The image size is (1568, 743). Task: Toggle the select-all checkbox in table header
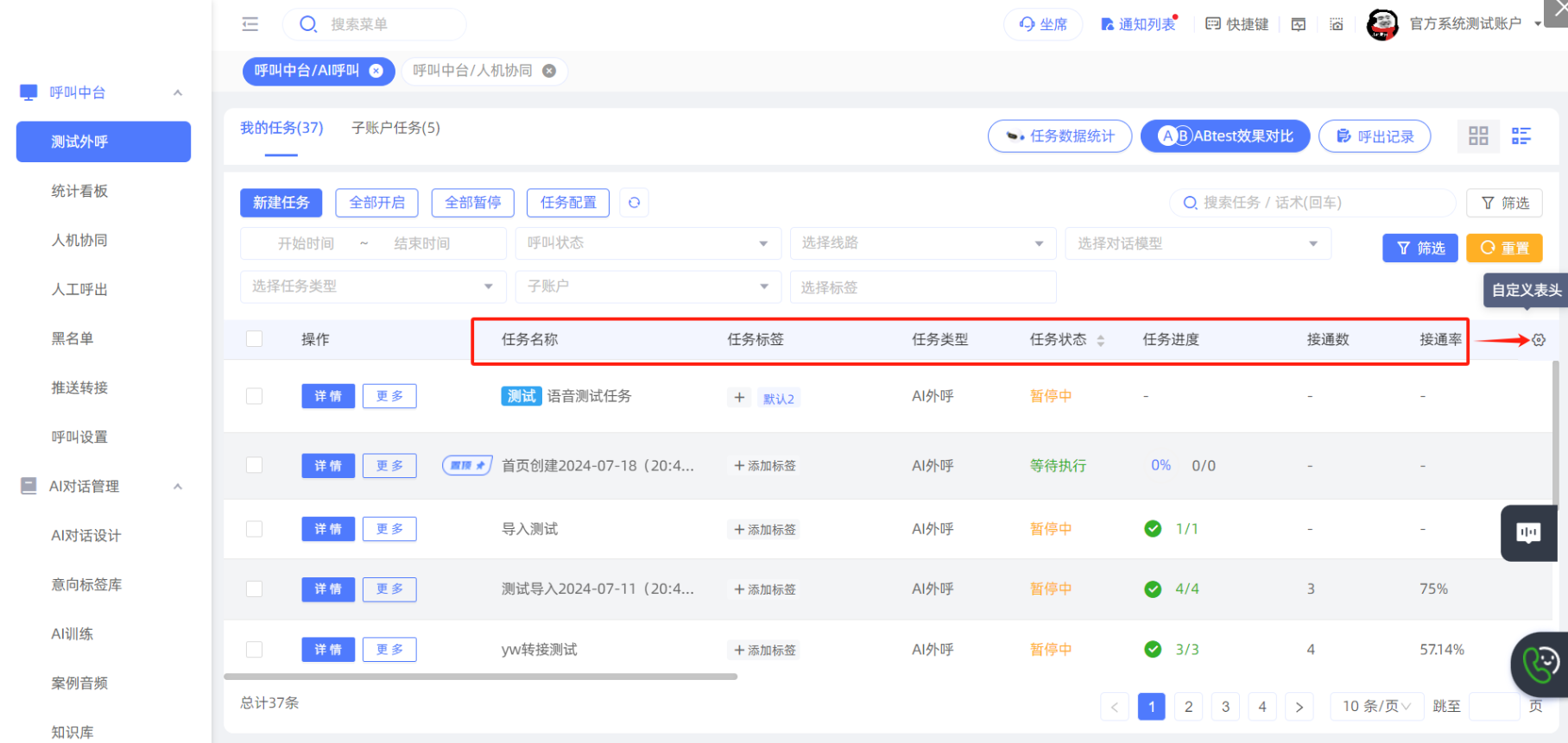coord(254,339)
